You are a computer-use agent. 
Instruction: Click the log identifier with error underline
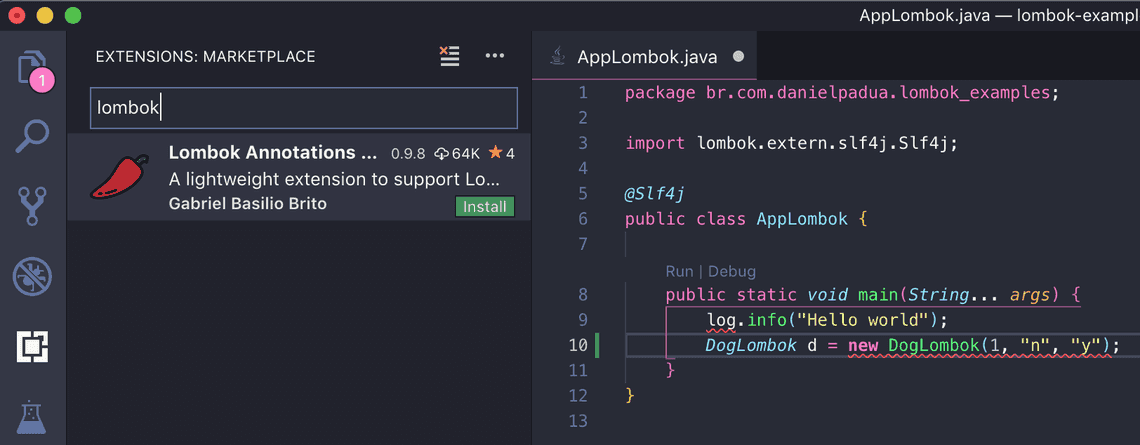[x=721, y=320]
